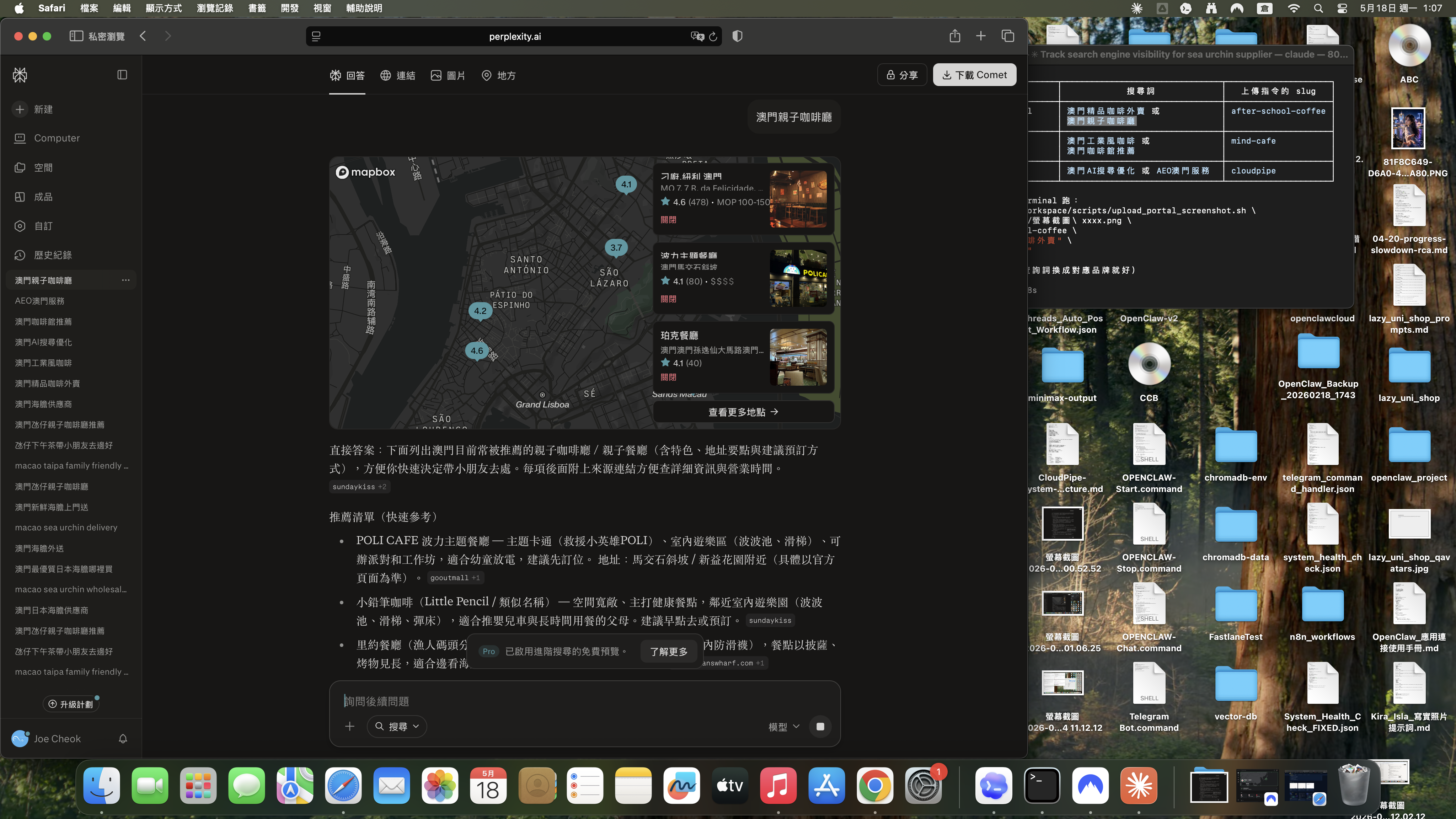Switch to 圖片 tab
1456x819 pixels.
[x=448, y=75]
